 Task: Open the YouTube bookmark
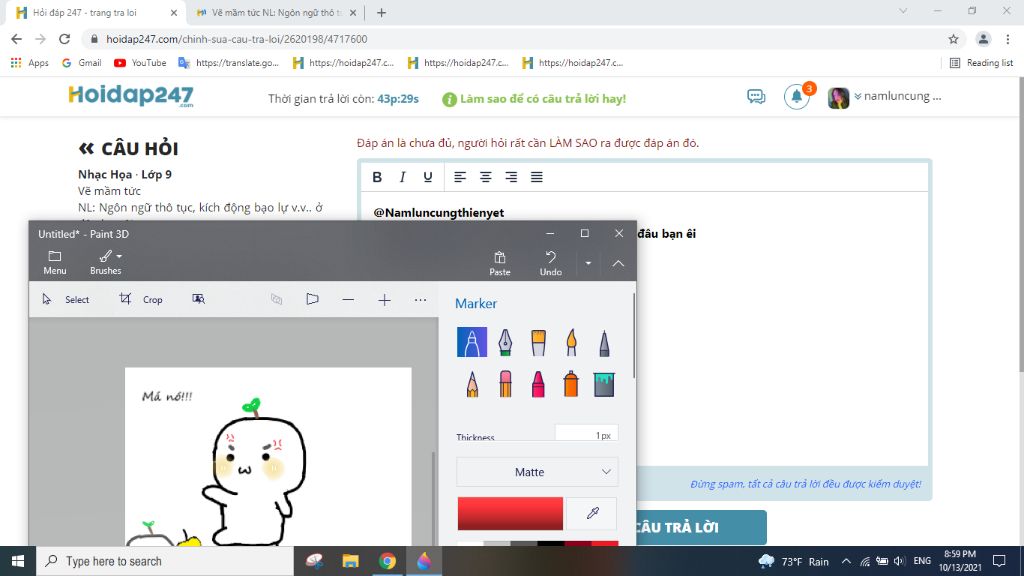tap(140, 63)
